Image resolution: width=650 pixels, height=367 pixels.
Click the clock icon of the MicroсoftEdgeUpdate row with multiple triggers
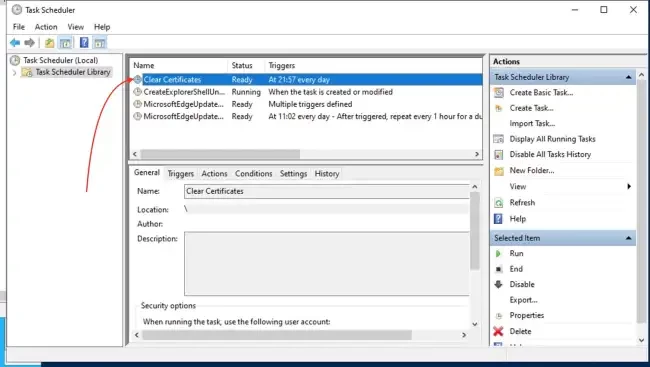tap(137, 104)
